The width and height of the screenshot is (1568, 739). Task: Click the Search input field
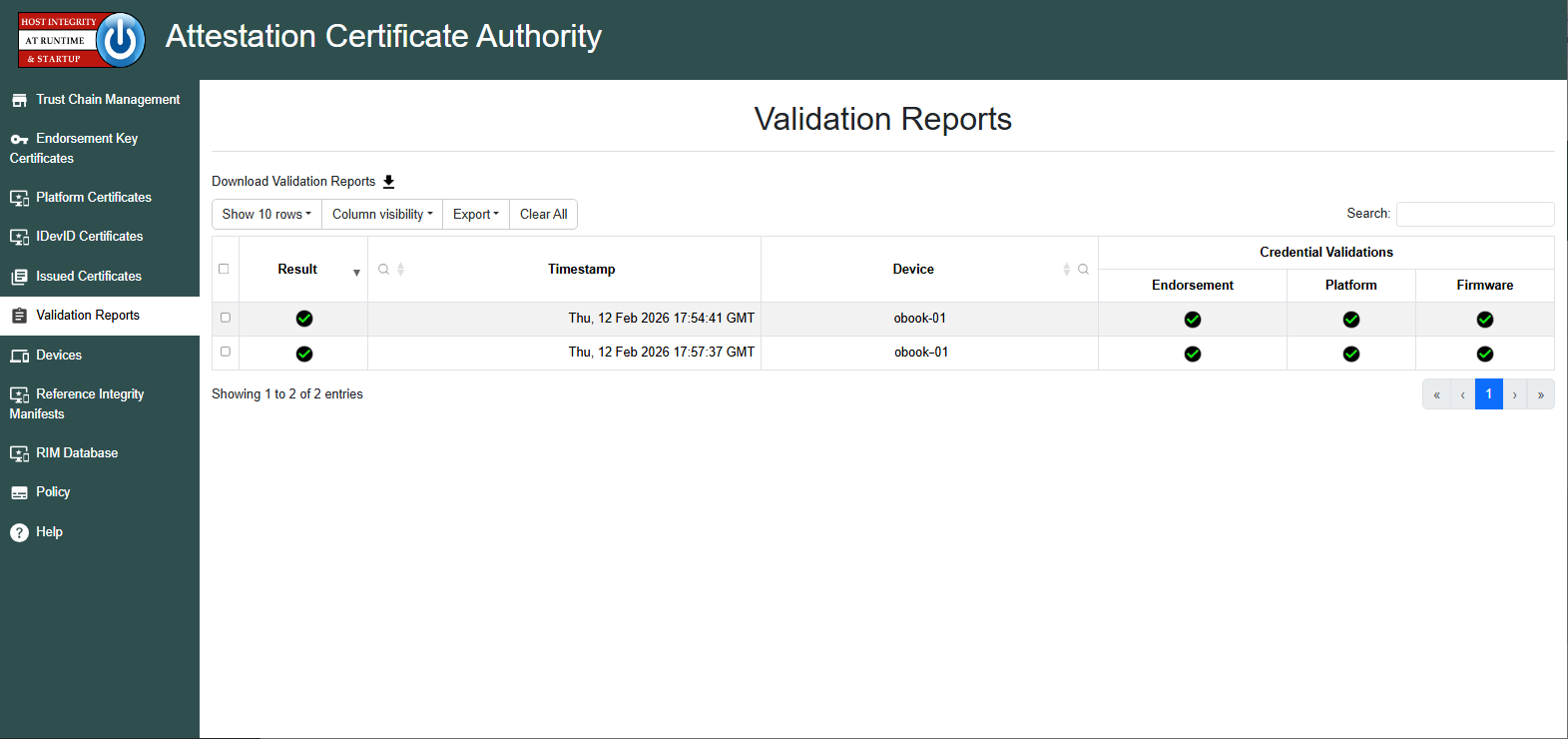click(1475, 214)
